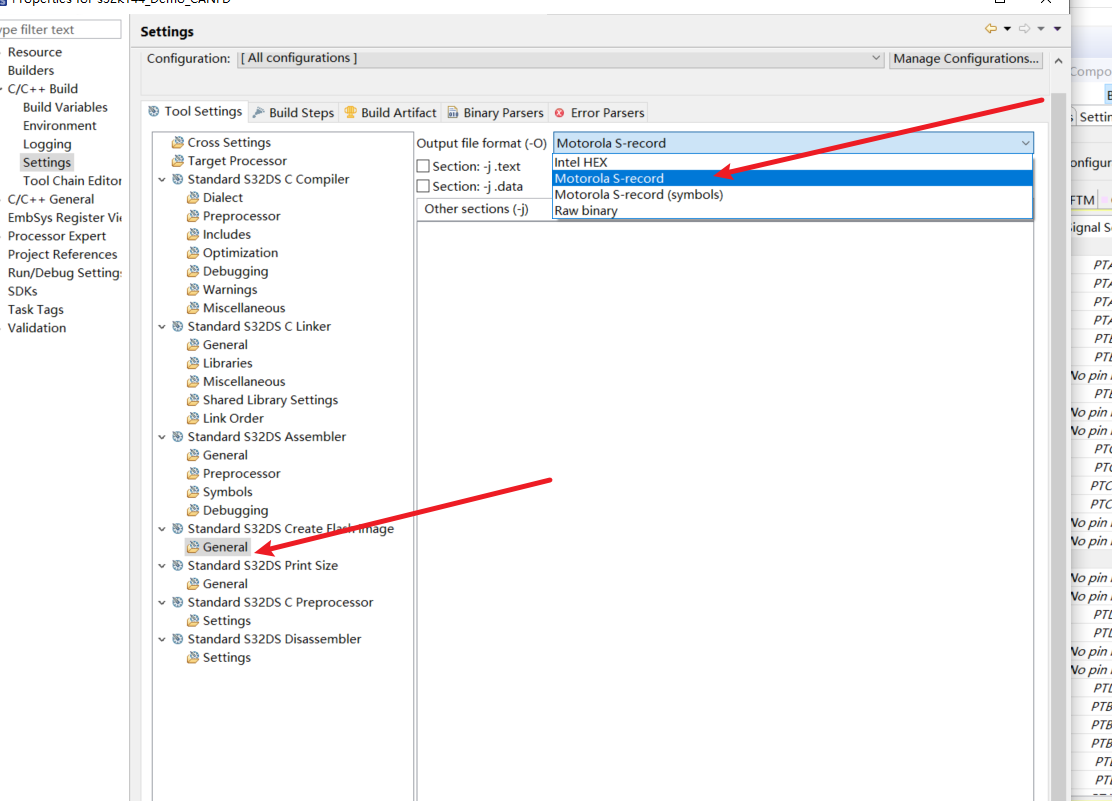Click Miscellaneous icon under C Compiler

(193, 309)
